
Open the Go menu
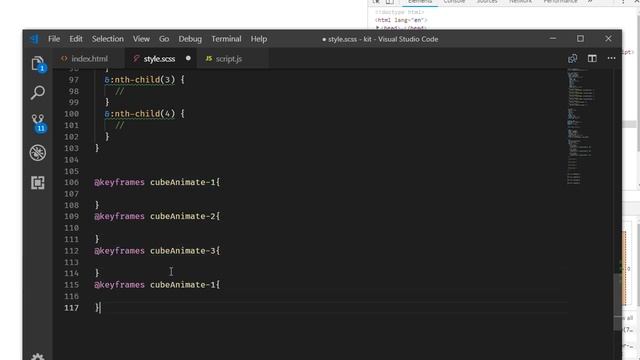pyautogui.click(x=164, y=39)
